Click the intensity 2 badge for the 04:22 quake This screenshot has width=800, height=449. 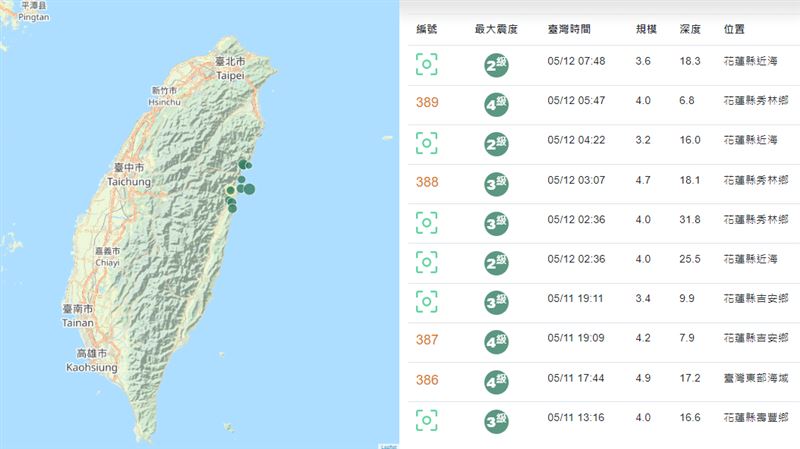tap(496, 144)
